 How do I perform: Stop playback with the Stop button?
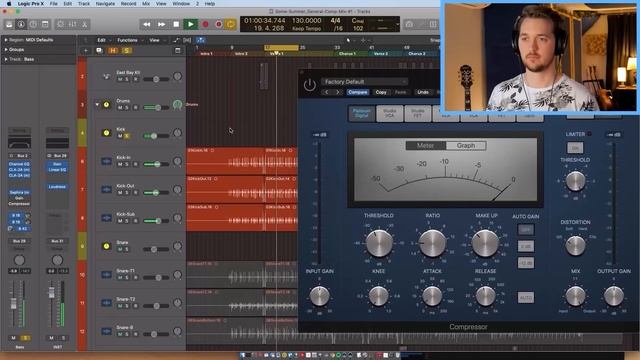tap(176, 24)
